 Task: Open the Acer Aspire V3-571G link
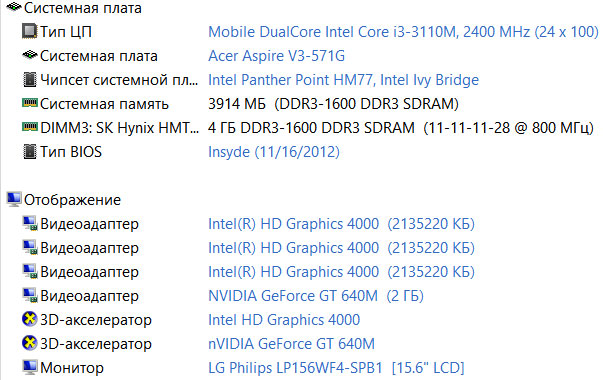pos(276,56)
